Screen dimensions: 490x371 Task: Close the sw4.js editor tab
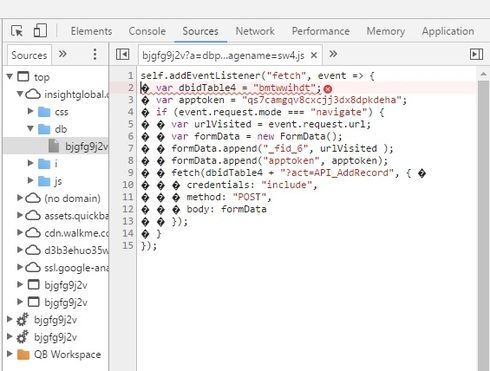click(314, 55)
